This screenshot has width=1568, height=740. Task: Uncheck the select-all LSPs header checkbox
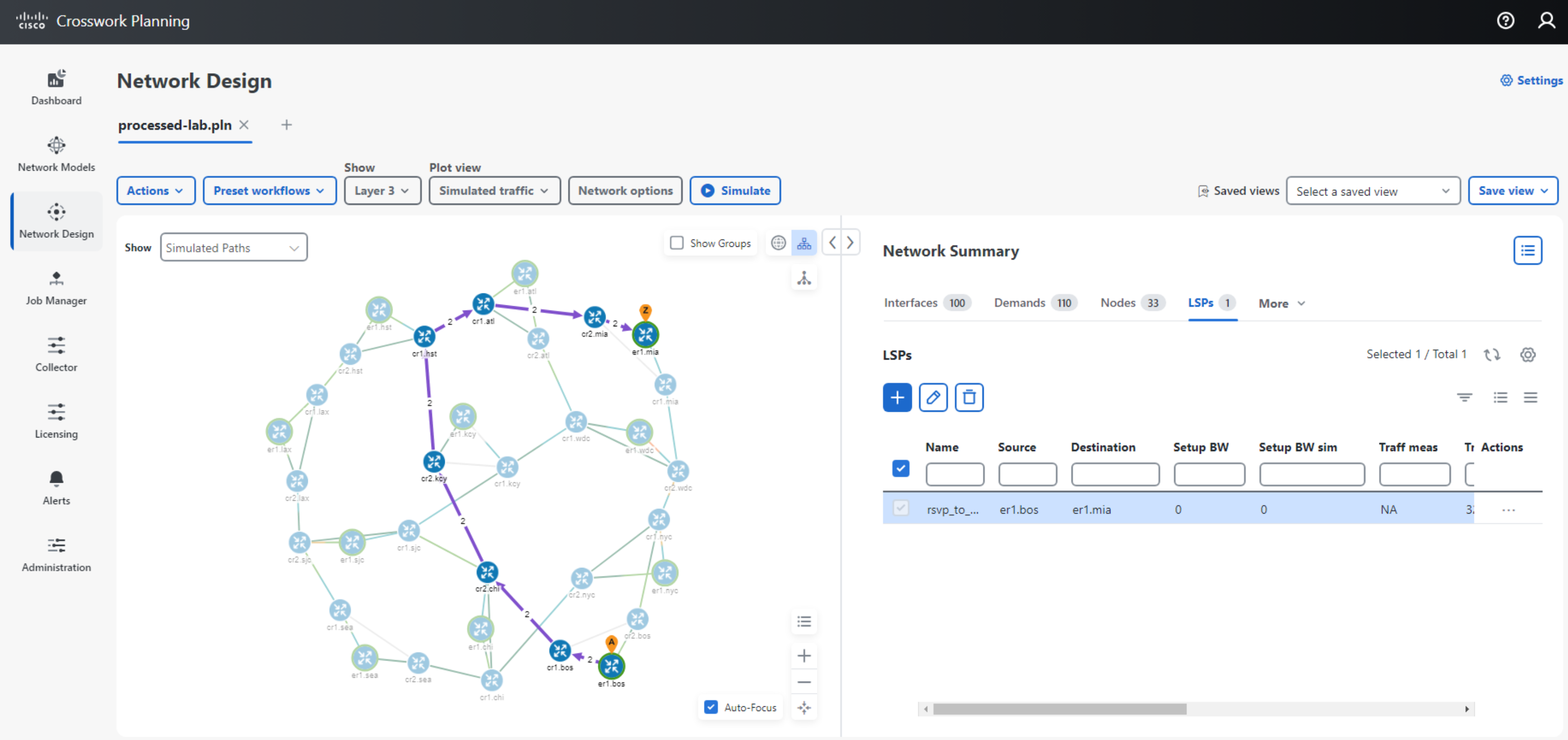[x=900, y=468]
